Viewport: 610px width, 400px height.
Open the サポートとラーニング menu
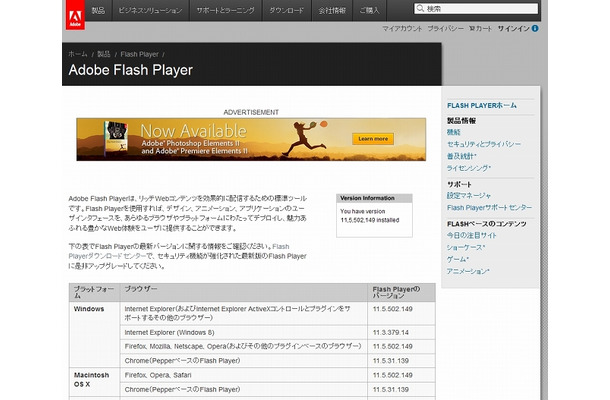point(226,11)
